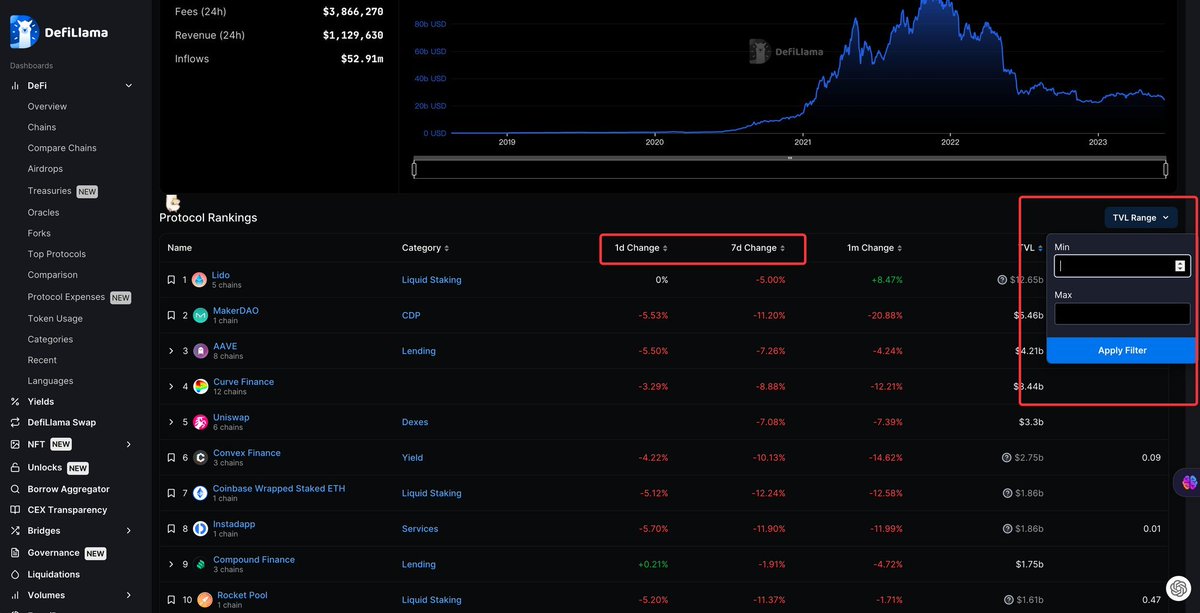Bookmark the Convex Finance row

(171, 458)
